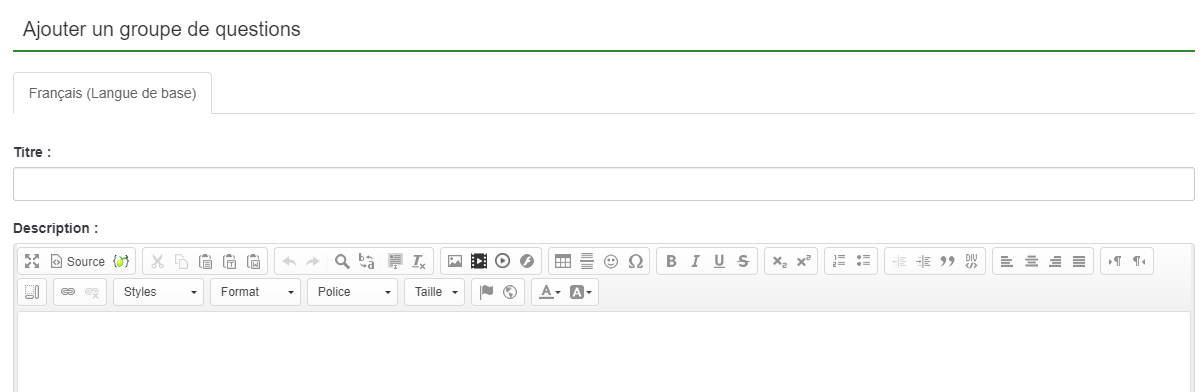Insert a hyperlink with the link icon

tap(68, 292)
